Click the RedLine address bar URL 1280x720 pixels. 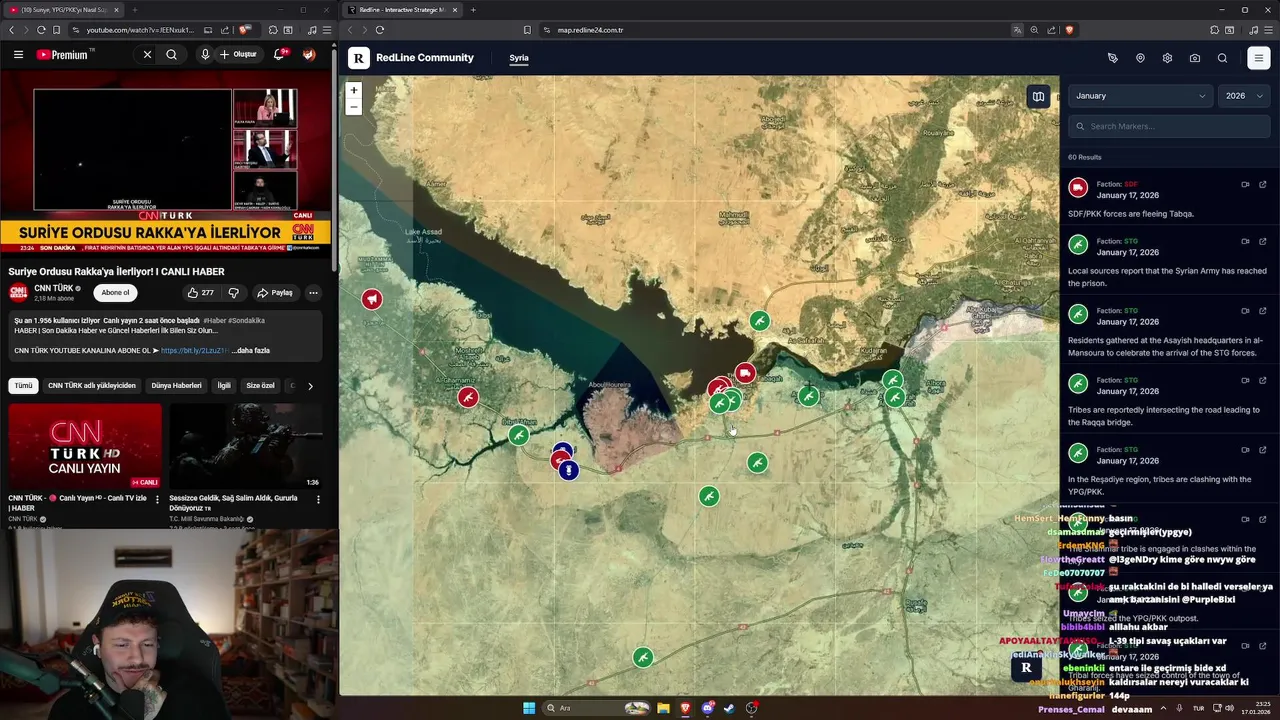(x=590, y=30)
